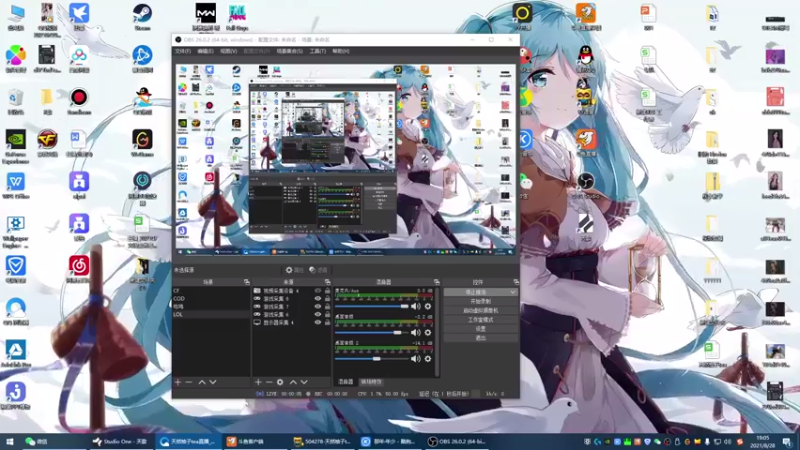The image size is (800, 450).
Task: Open the Windows Start button
Action: [9, 441]
